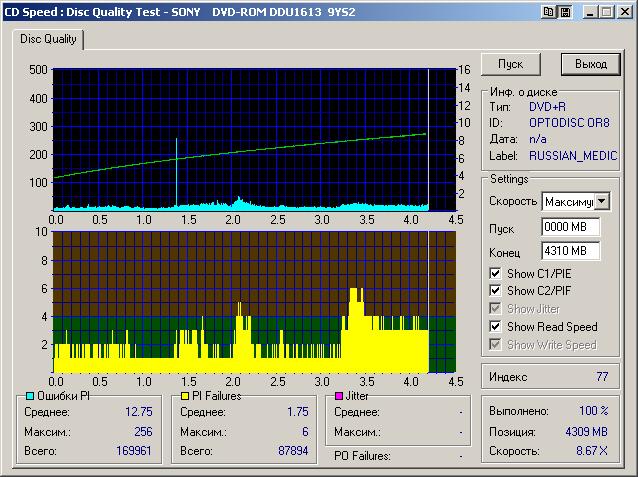The image size is (638, 477).
Task: Click the floppy disk save icon
Action: [x=564, y=12]
